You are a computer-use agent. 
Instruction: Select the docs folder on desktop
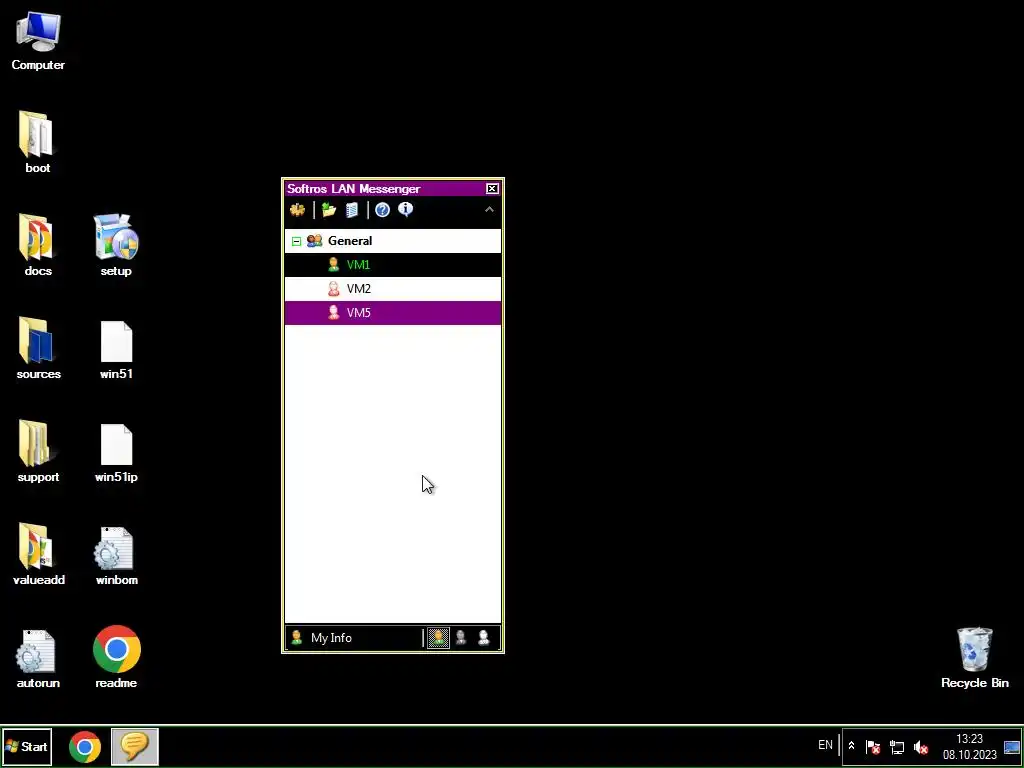click(38, 246)
